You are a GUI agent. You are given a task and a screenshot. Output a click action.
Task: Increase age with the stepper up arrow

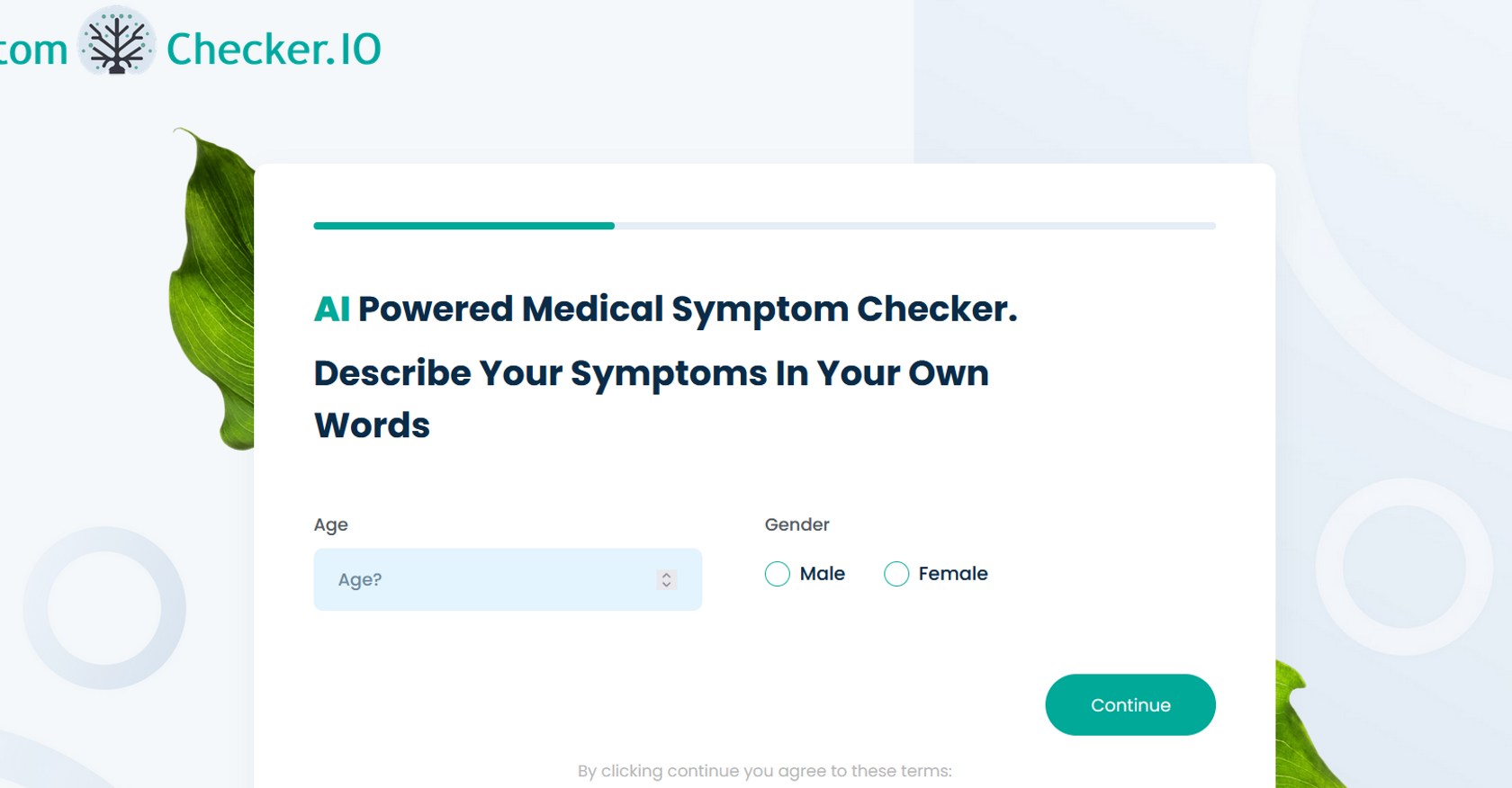click(x=666, y=575)
